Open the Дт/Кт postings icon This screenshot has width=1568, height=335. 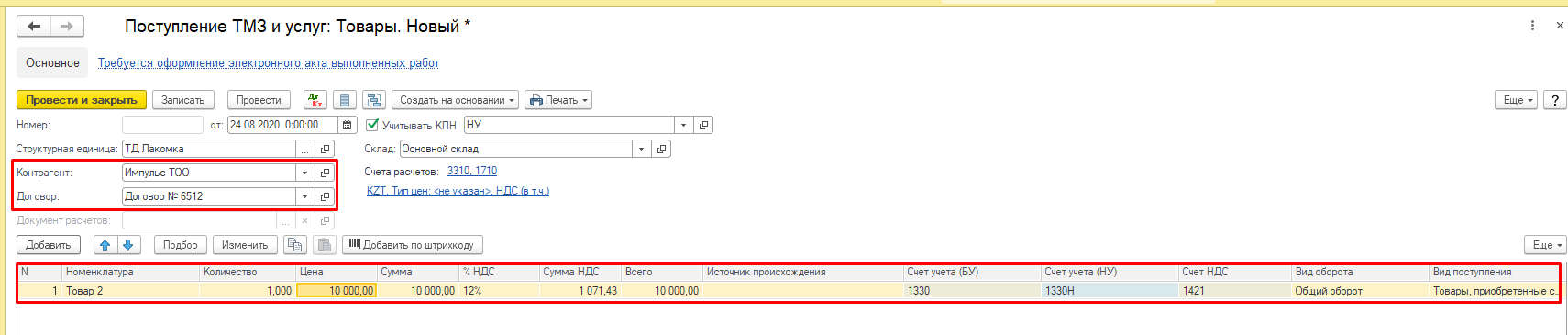(x=315, y=100)
